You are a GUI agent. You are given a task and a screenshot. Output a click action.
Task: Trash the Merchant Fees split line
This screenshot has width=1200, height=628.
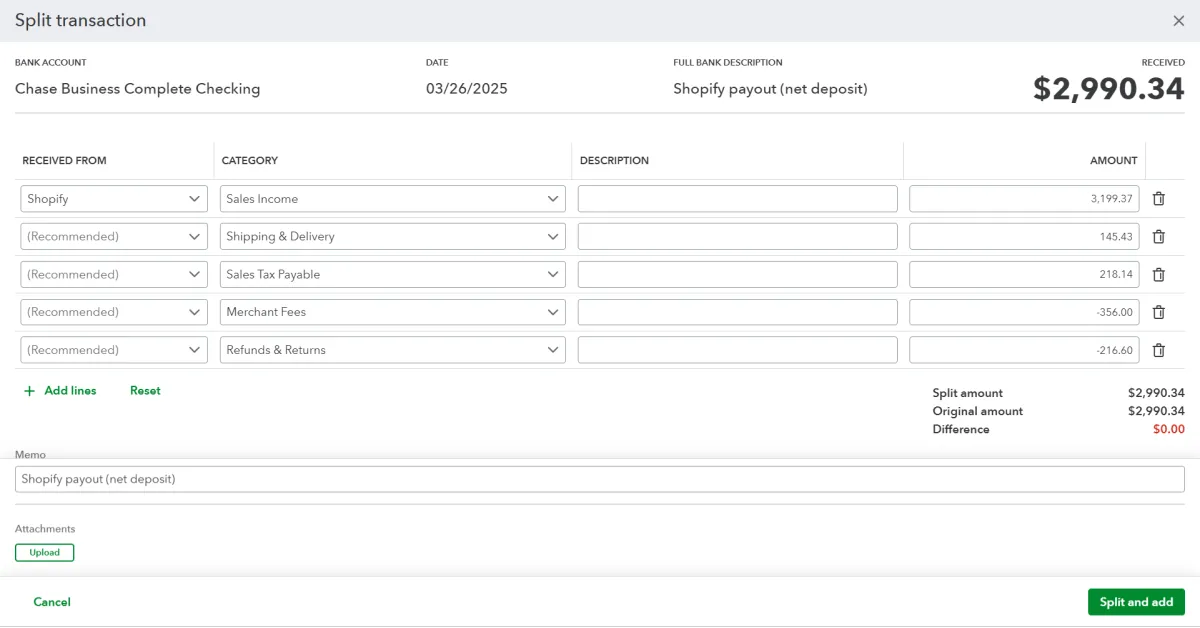tap(1158, 312)
